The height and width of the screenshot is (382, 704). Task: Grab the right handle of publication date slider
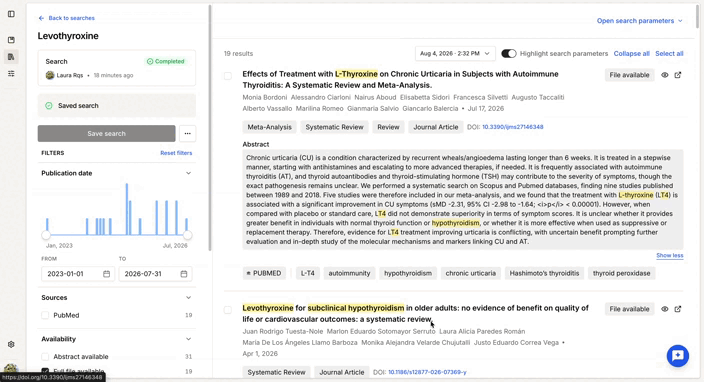[x=188, y=235]
